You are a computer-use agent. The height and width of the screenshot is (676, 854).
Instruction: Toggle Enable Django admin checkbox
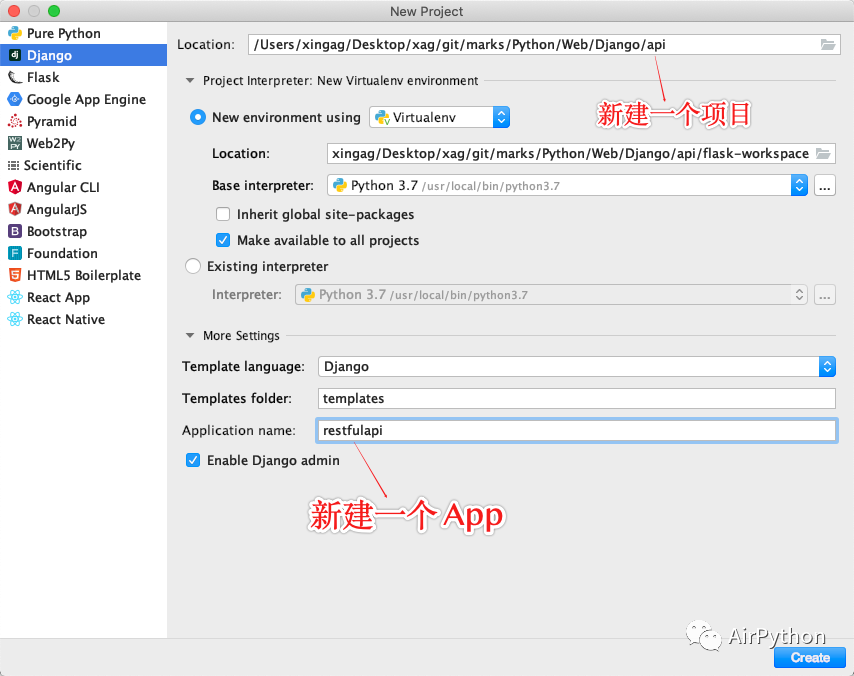(x=193, y=460)
